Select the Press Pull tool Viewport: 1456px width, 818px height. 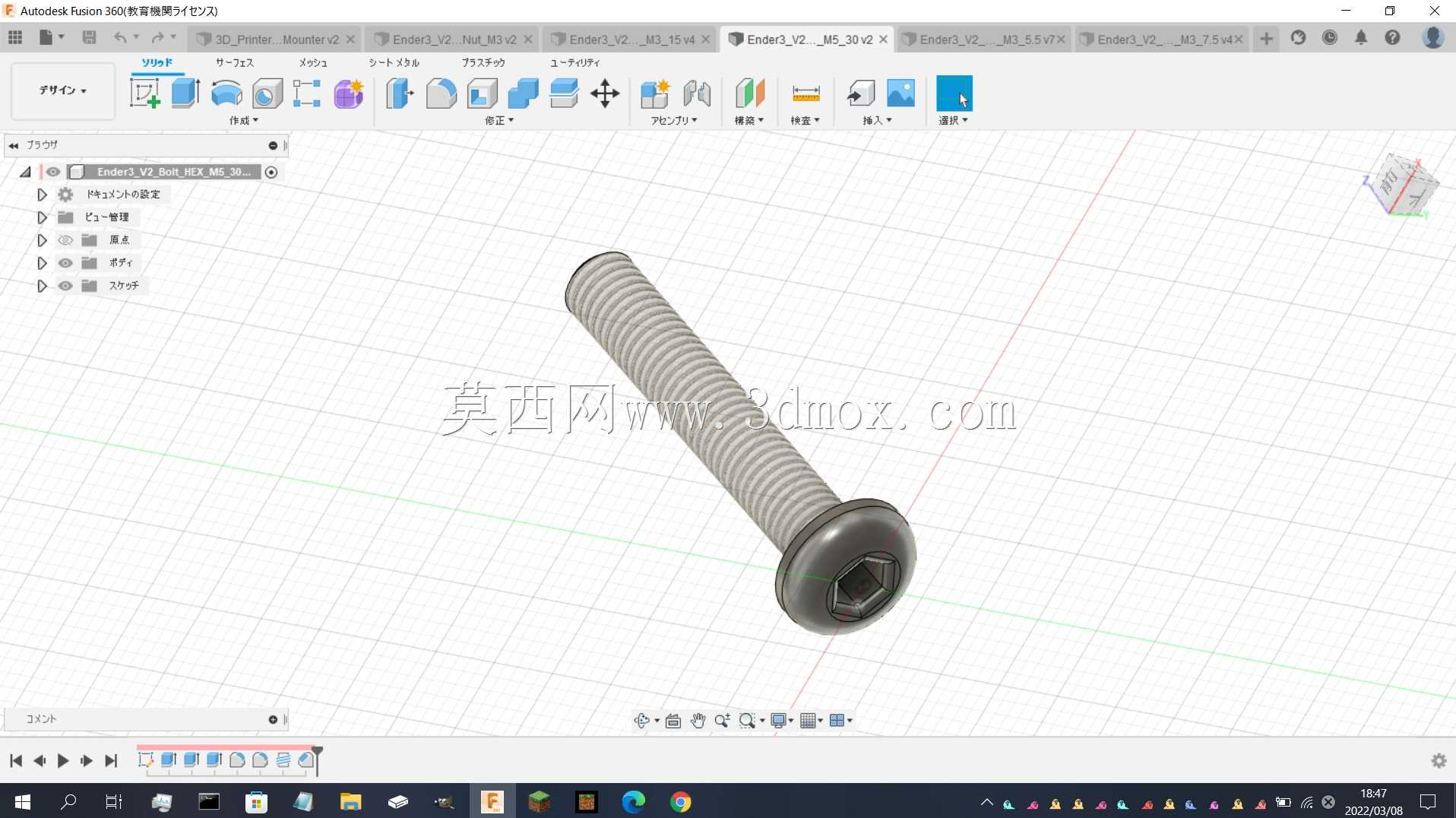click(x=400, y=94)
